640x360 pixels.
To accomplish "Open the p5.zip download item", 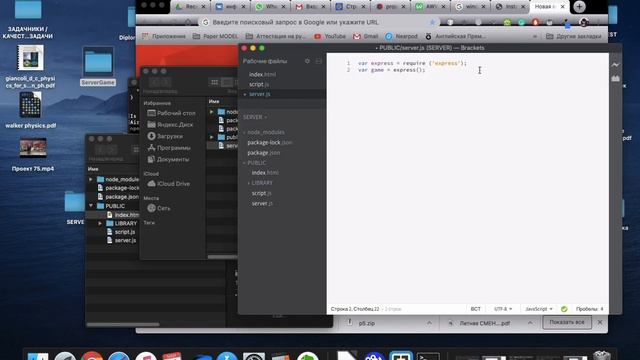I will (366, 323).
